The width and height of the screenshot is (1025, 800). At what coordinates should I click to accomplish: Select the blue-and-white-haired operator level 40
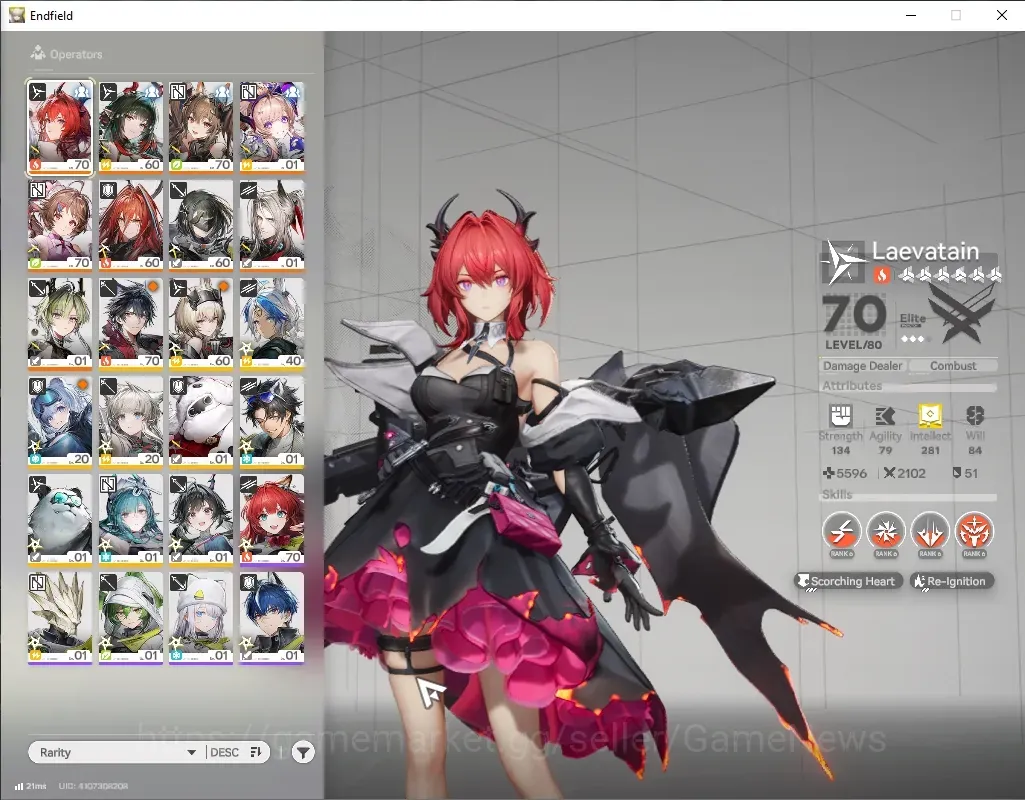tap(272, 324)
